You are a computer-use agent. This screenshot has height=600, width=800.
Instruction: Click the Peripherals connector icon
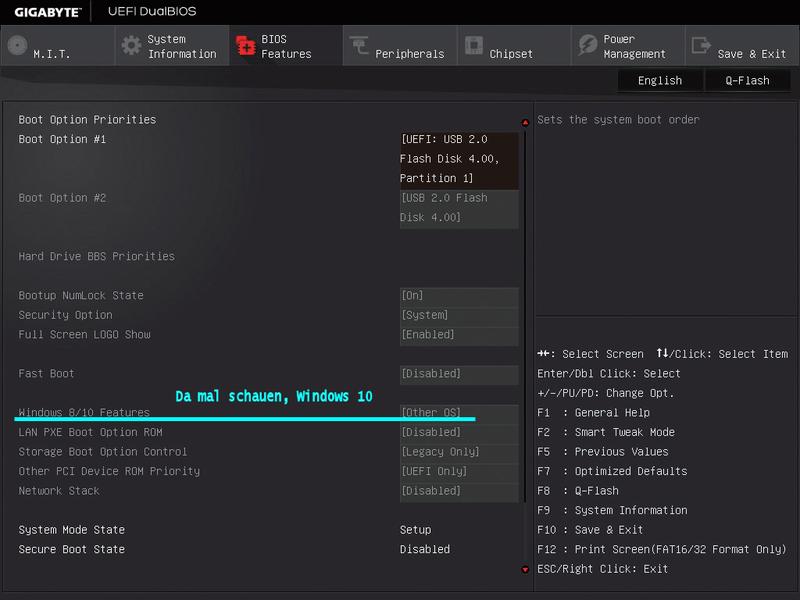coord(359,45)
